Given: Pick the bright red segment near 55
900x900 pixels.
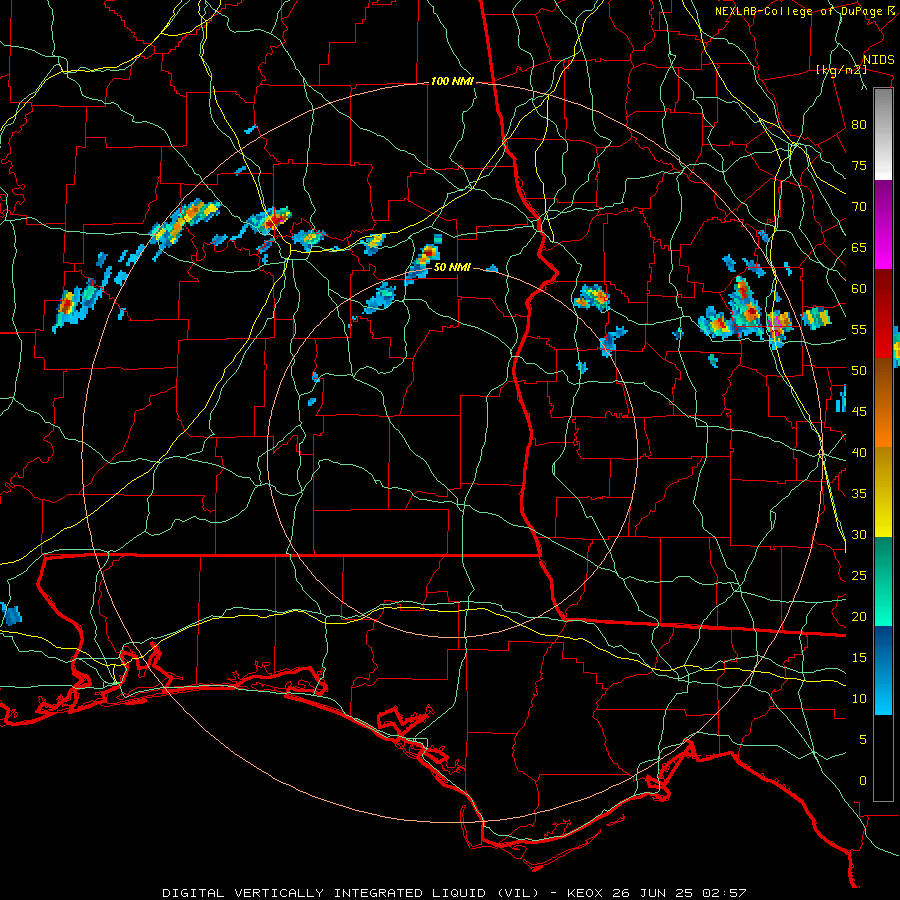Looking at the screenshot, I should point(883,336).
